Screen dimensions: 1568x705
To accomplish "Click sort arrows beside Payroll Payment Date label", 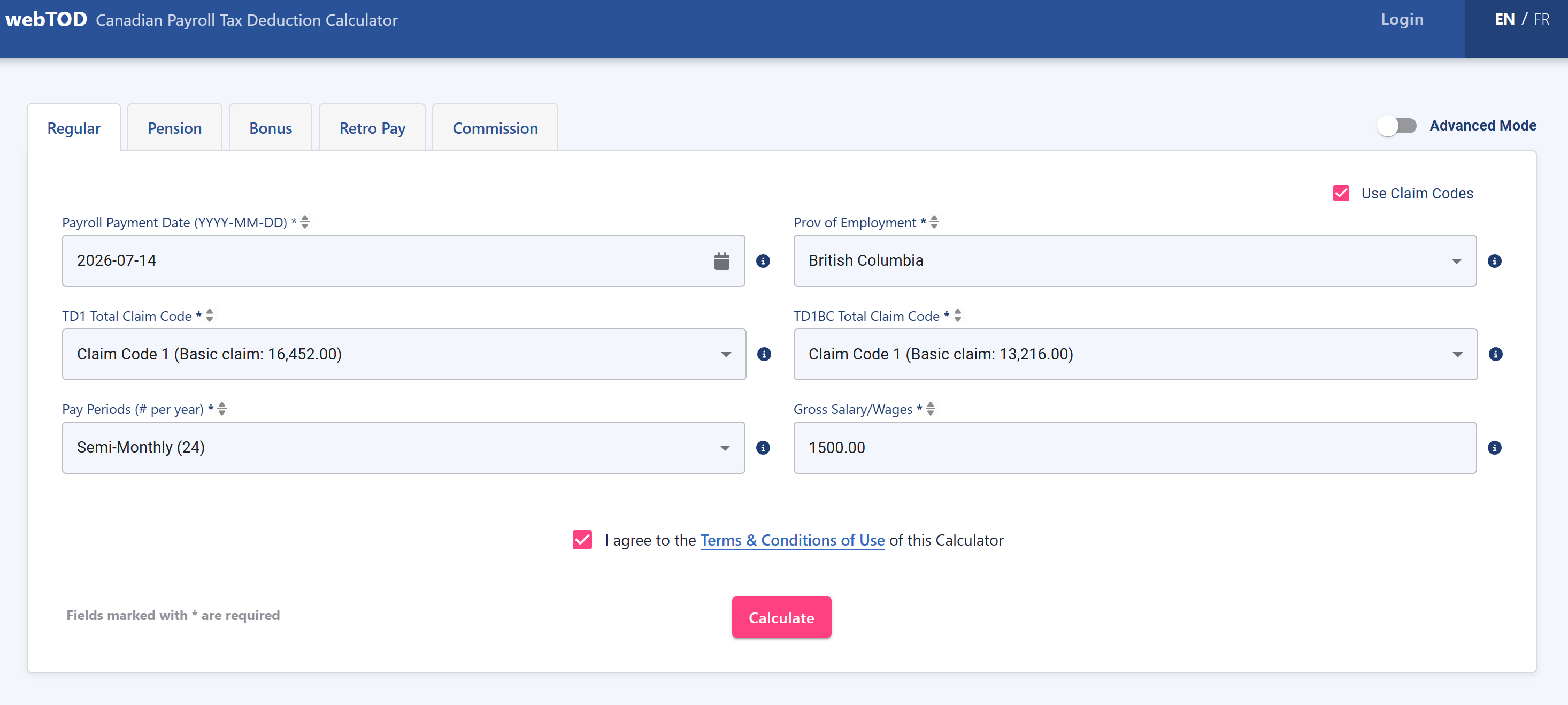I will tap(305, 222).
